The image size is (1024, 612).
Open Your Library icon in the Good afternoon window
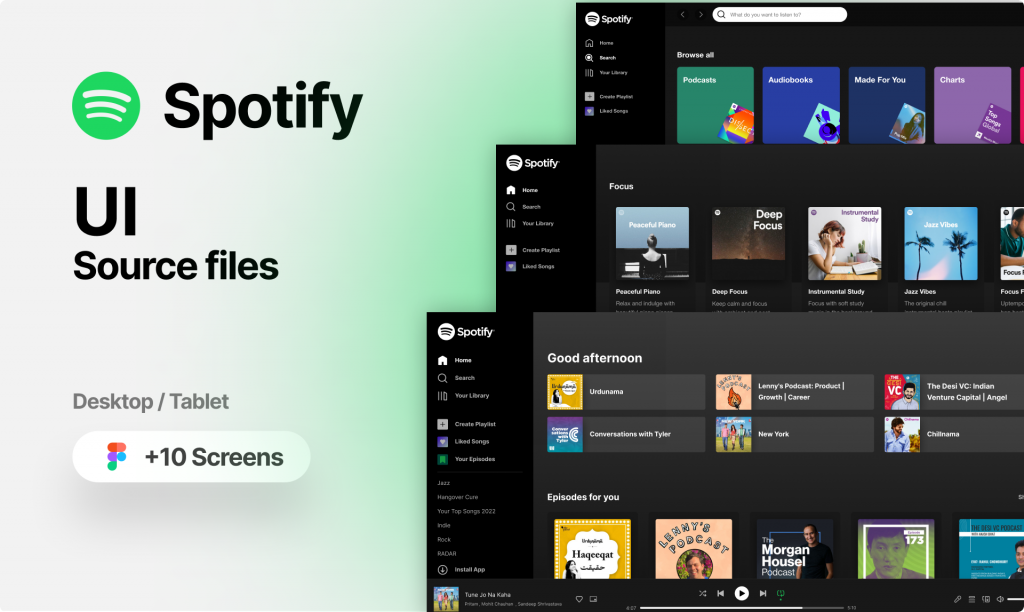click(x=442, y=395)
